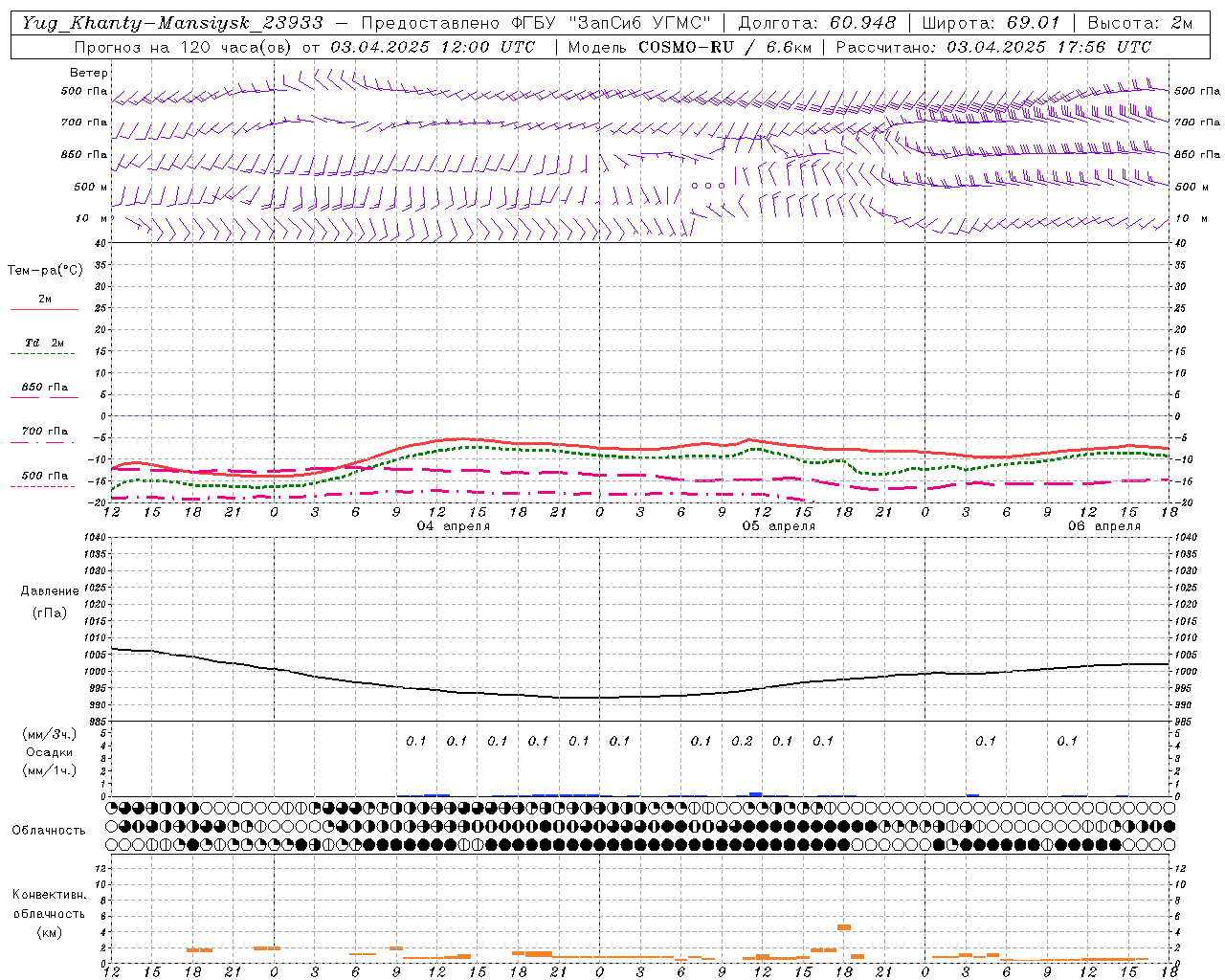
Task: Click the station title Yug_Khanty-Mansiysk_23933
Action: [172, 23]
